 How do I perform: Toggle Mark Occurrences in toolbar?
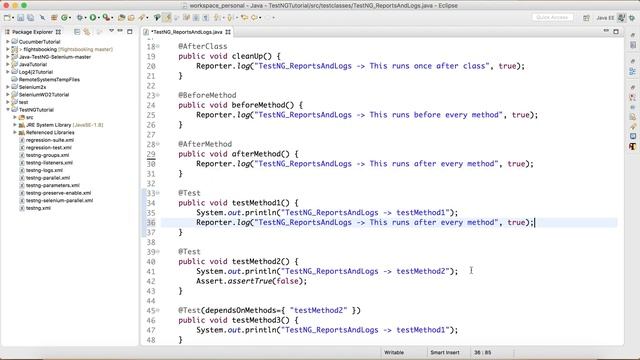click(x=167, y=18)
